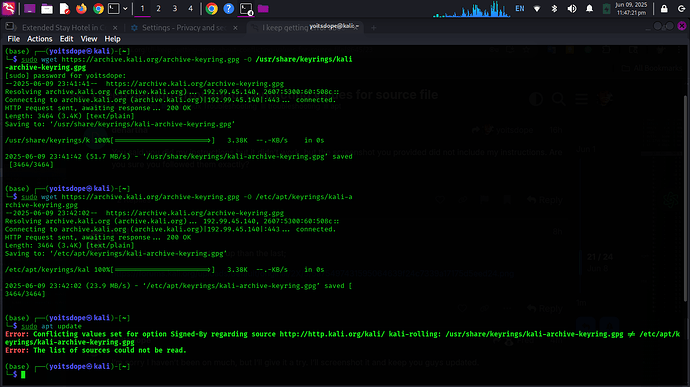
Task: Open the Wi-Fi network indicator
Action: pyautogui.click(x=537, y=8)
